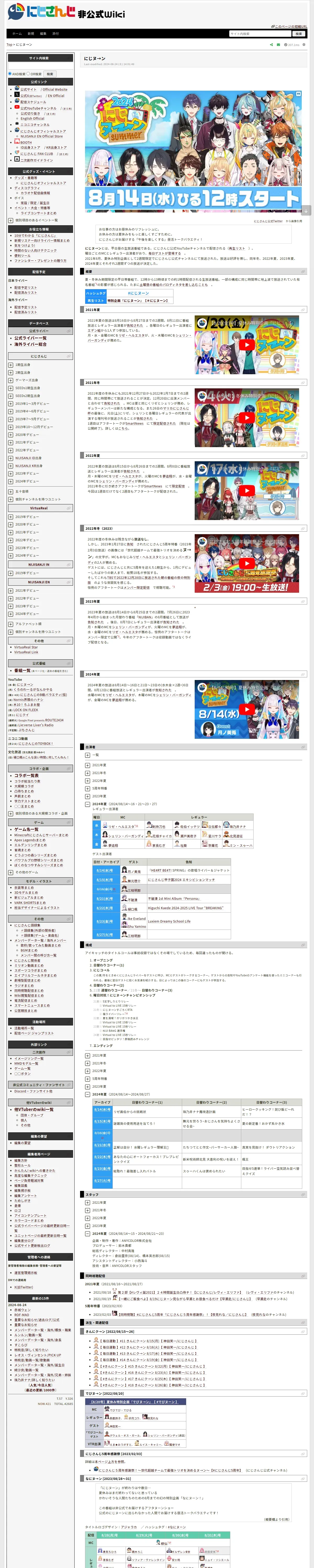Open 公式ライバー一覧 link
This screenshot has width=314, height=1568.
pyautogui.click(x=31, y=338)
